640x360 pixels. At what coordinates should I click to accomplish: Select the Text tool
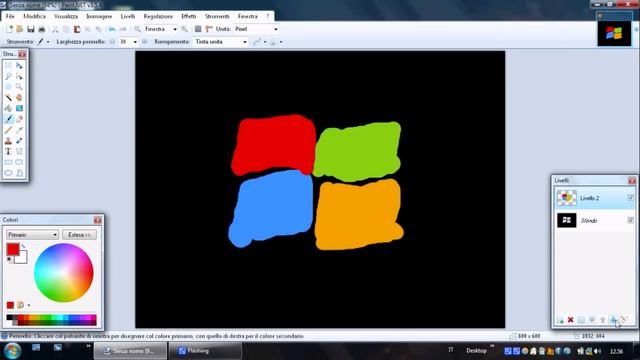pyautogui.click(x=8, y=151)
